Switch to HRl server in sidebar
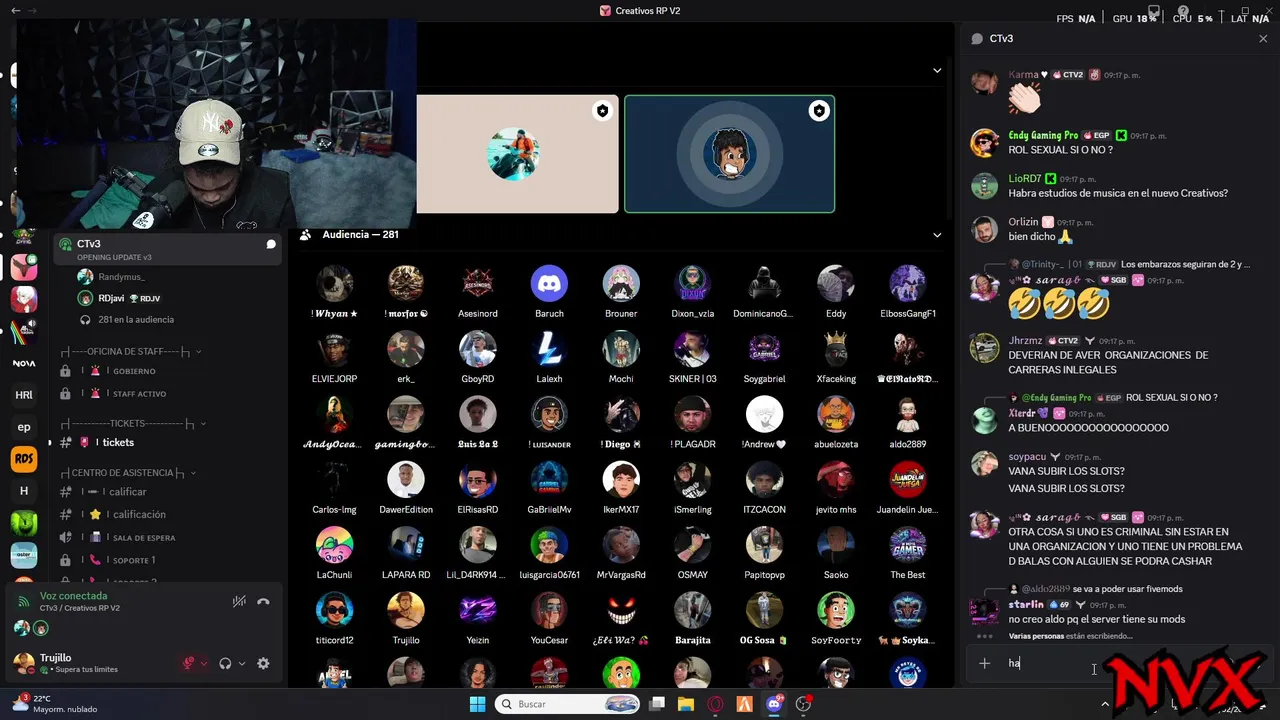Image resolution: width=1280 pixels, height=720 pixels. pos(24,395)
